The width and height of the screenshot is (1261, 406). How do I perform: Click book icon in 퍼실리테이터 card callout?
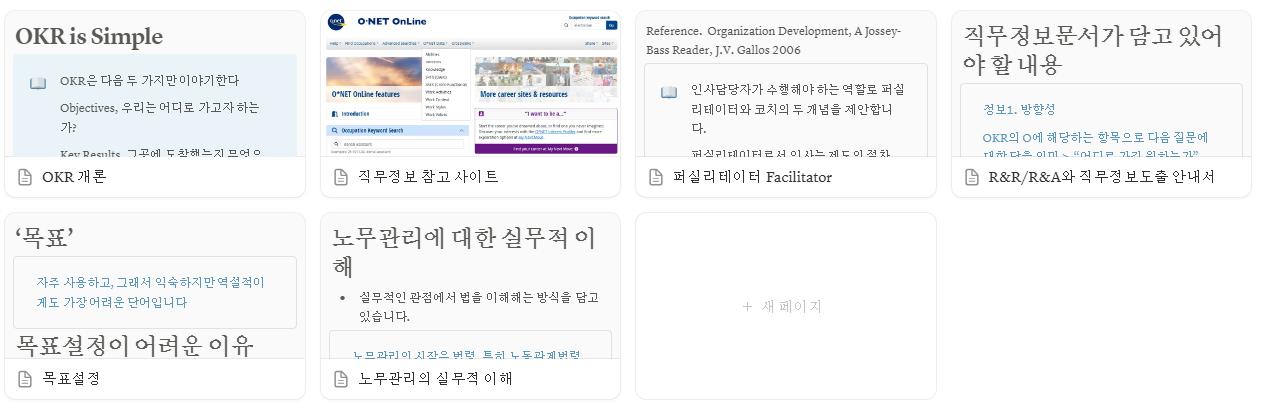click(x=669, y=92)
